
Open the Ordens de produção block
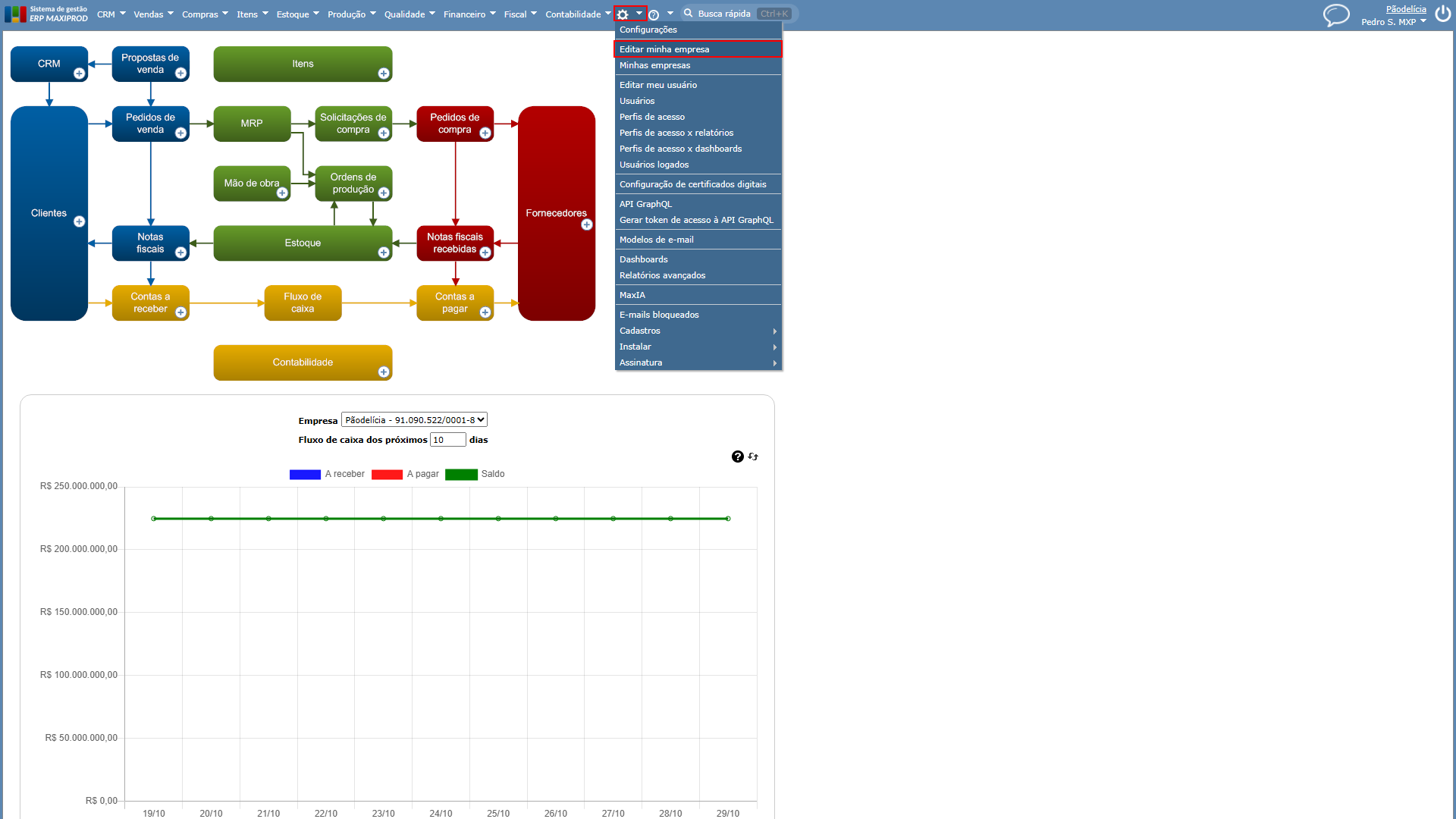353,184
